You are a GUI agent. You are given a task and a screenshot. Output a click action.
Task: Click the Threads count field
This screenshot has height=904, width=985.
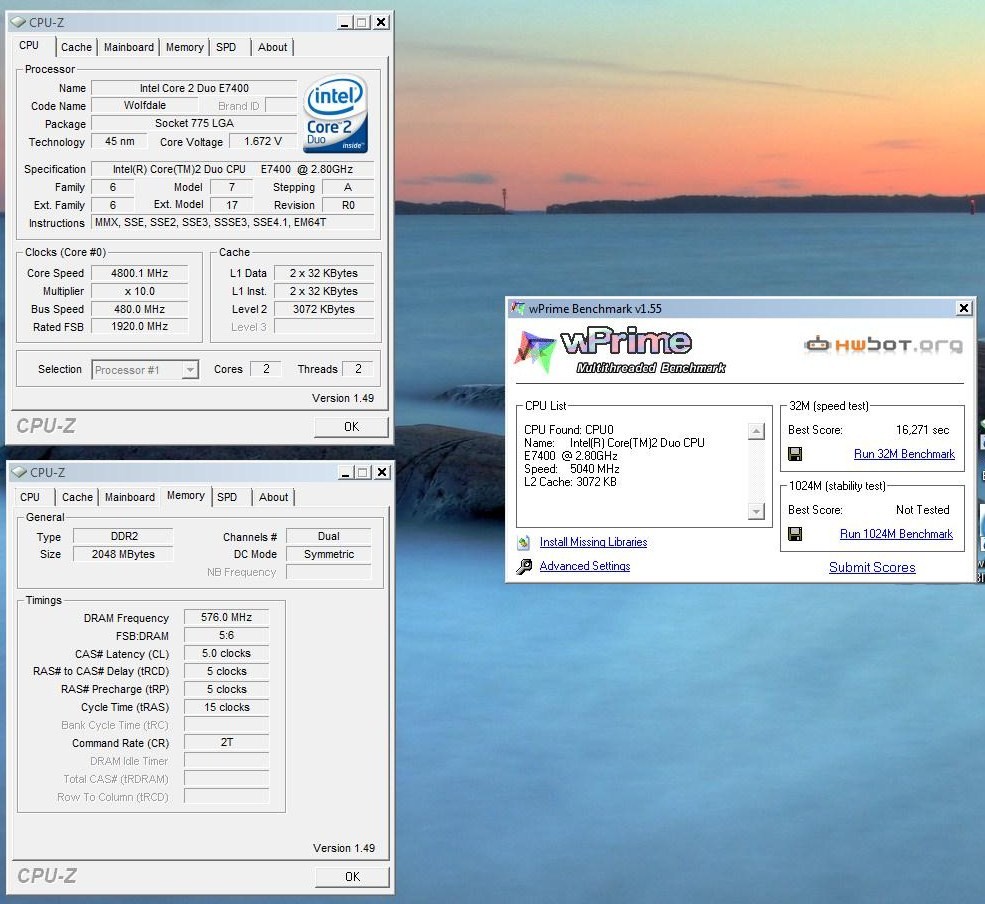[x=357, y=369]
